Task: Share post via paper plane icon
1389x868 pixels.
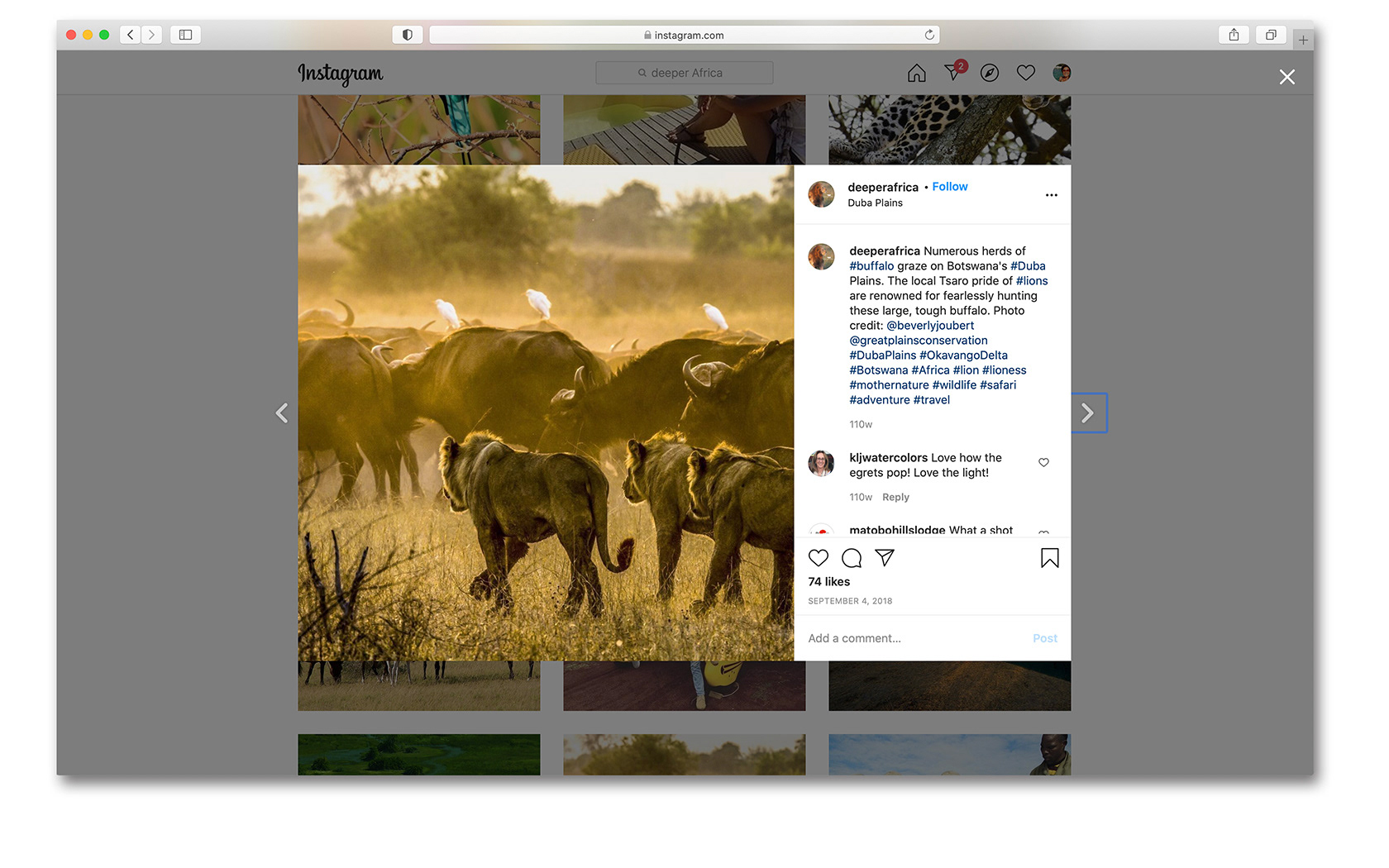Action: 885,558
